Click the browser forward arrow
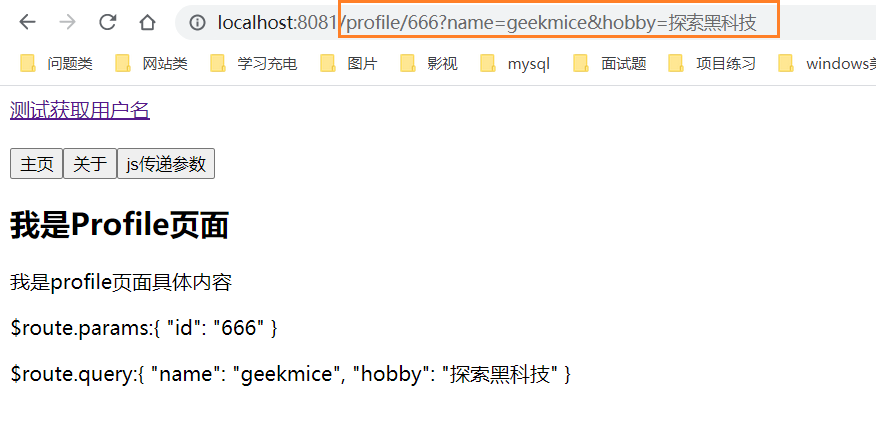The image size is (876, 445). 67,22
